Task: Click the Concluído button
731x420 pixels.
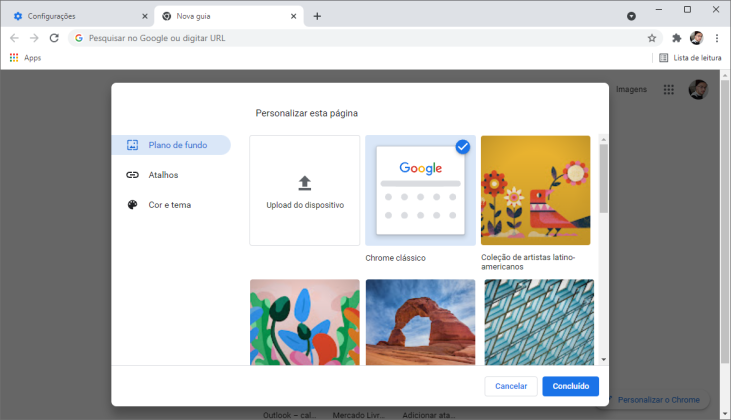Action: [571, 386]
